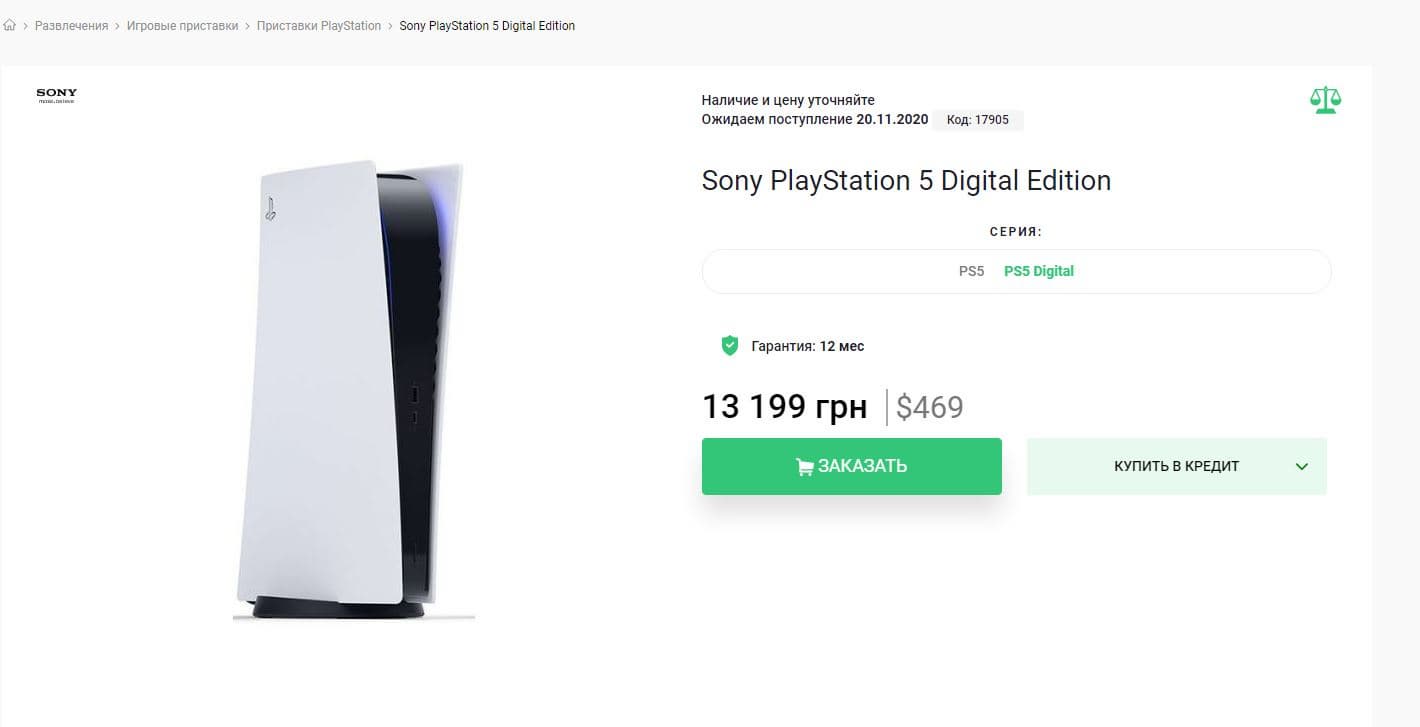Click the Sony brand logo
1420x727 pixels.
pos(57,96)
